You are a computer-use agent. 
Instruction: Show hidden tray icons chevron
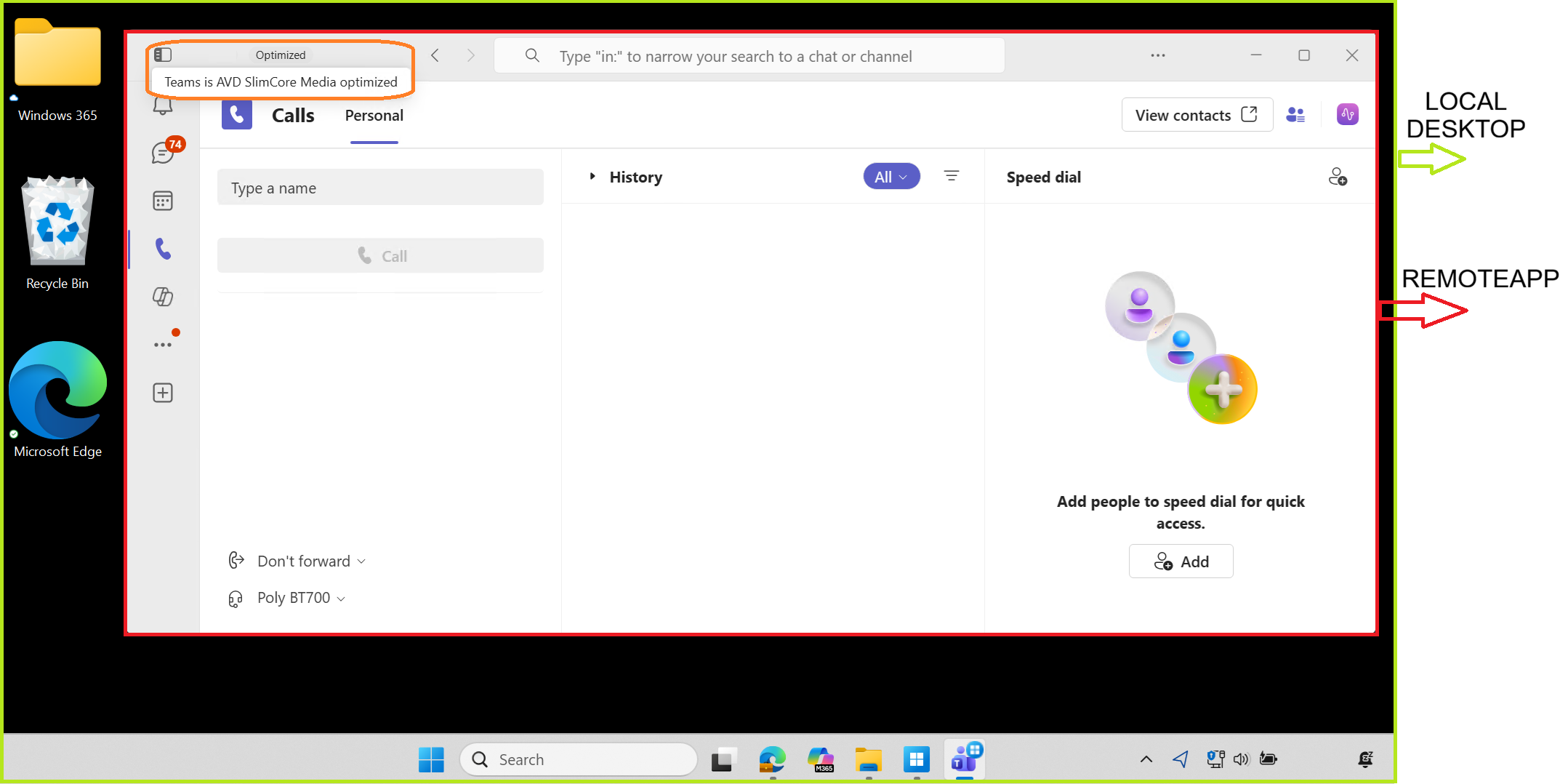tap(1146, 759)
